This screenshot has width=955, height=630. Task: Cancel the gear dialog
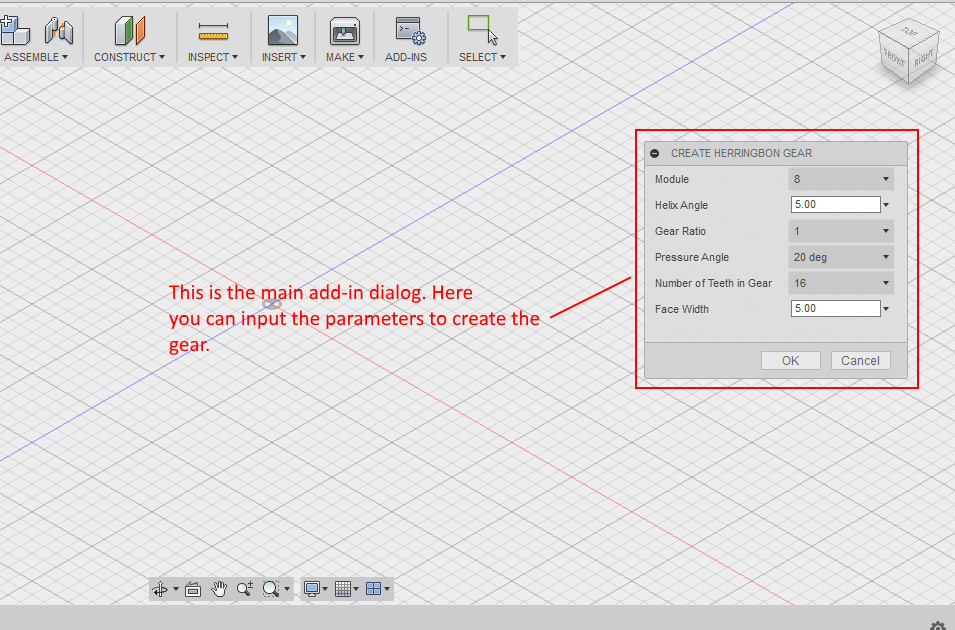tap(860, 361)
